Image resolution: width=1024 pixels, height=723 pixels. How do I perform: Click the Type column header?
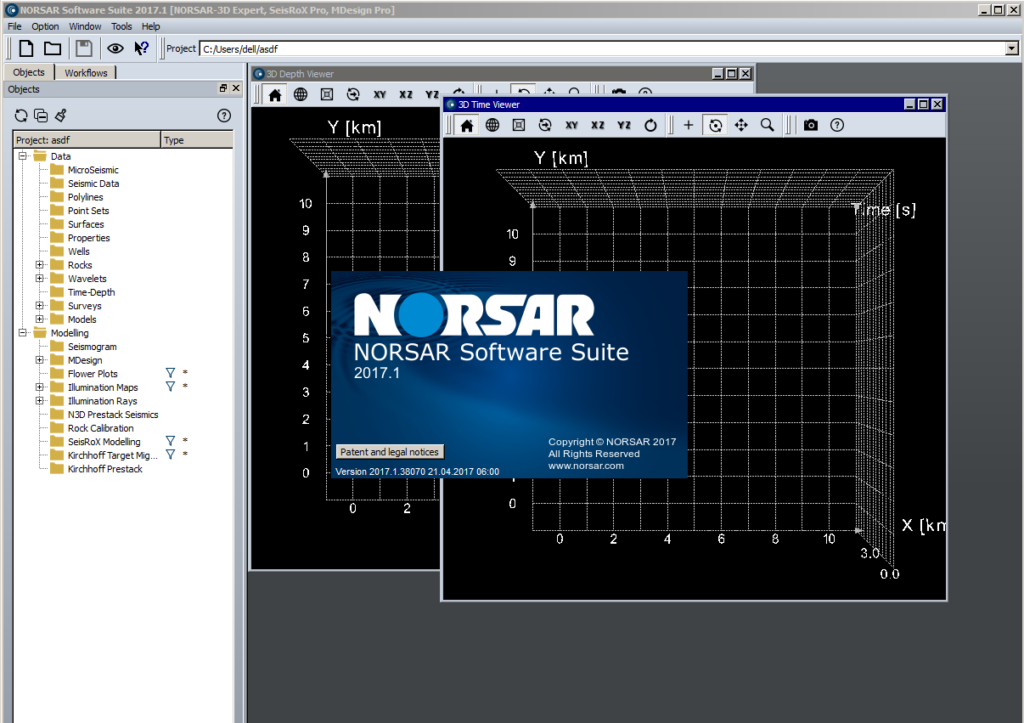[197, 140]
